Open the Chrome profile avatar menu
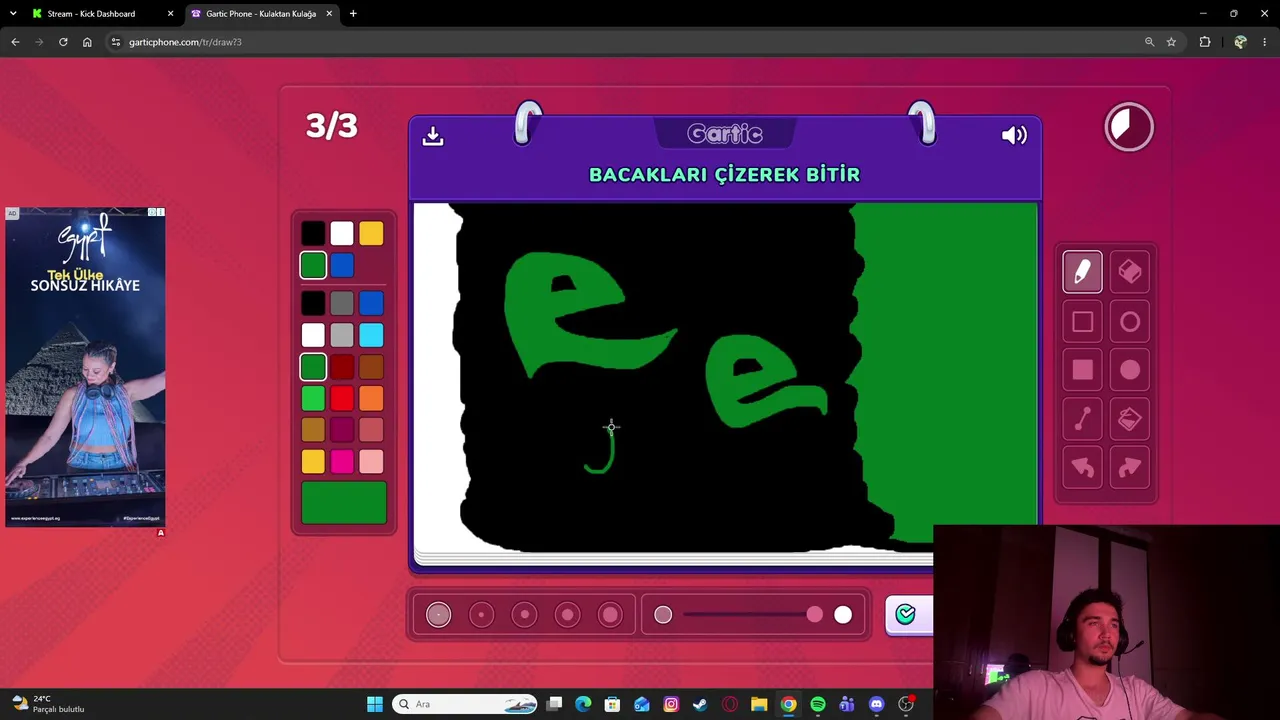Viewport: 1280px width, 720px height. [x=1240, y=42]
